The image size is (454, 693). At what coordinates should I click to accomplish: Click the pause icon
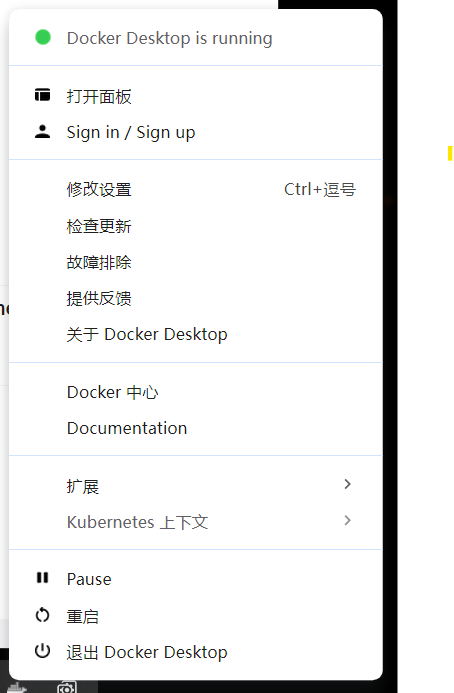point(42,578)
